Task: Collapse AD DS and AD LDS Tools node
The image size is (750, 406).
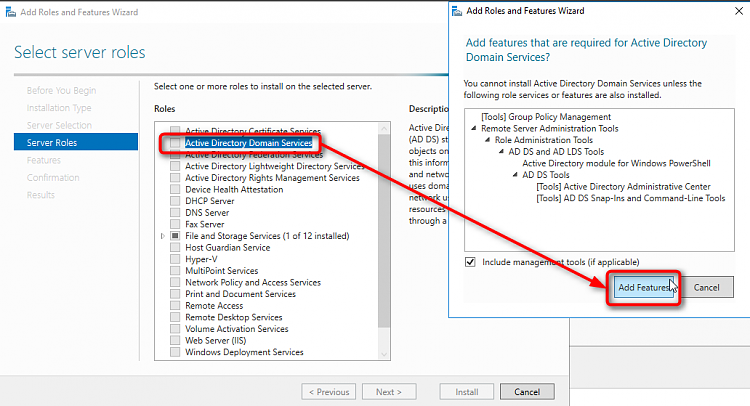Action: [x=501, y=151]
